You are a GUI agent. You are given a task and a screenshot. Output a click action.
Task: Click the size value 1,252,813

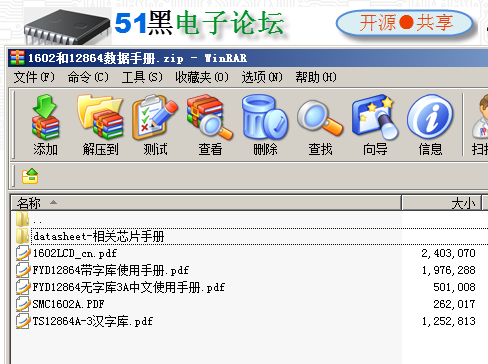click(448, 321)
